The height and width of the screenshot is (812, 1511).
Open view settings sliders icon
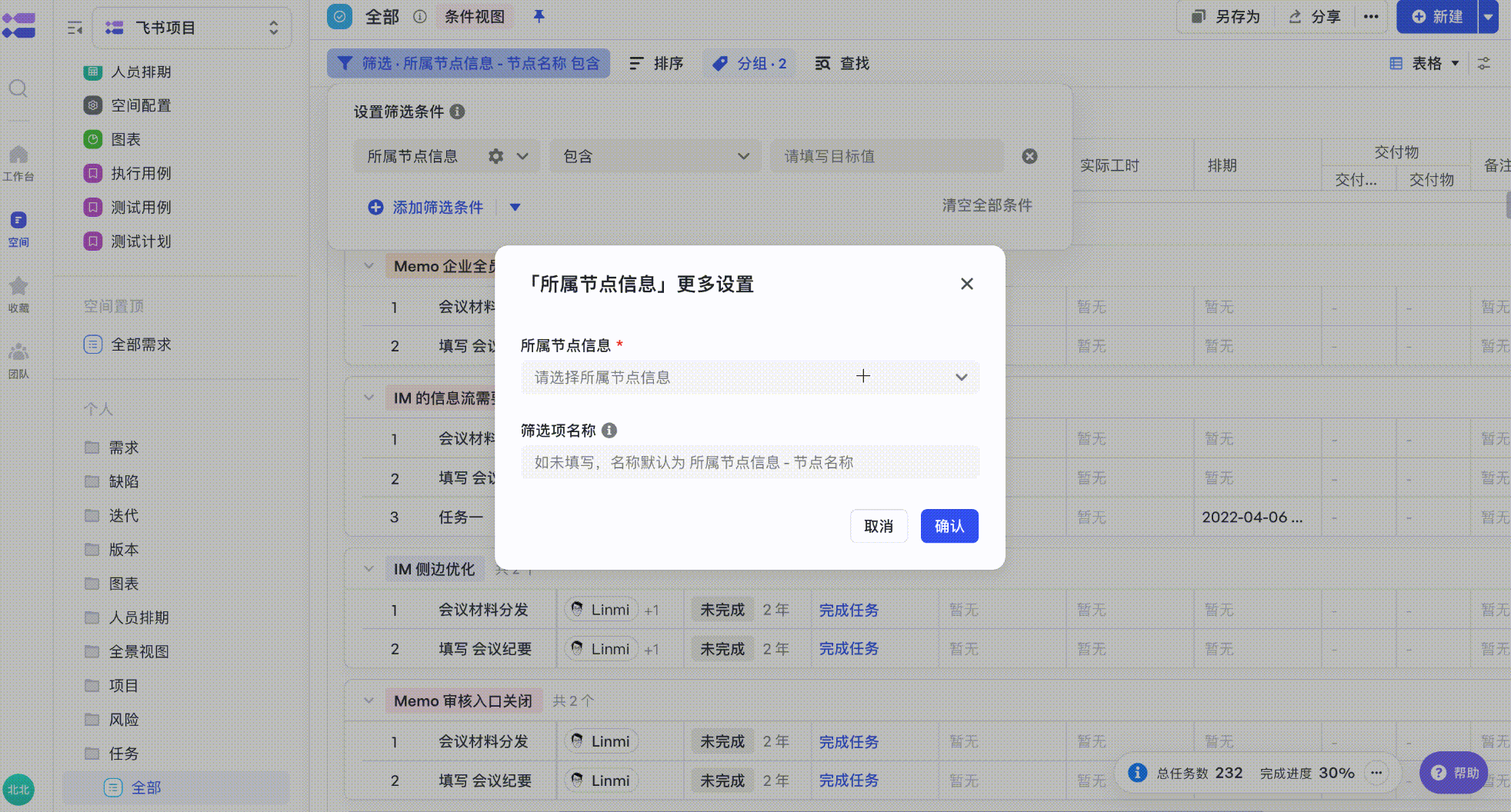1484,63
